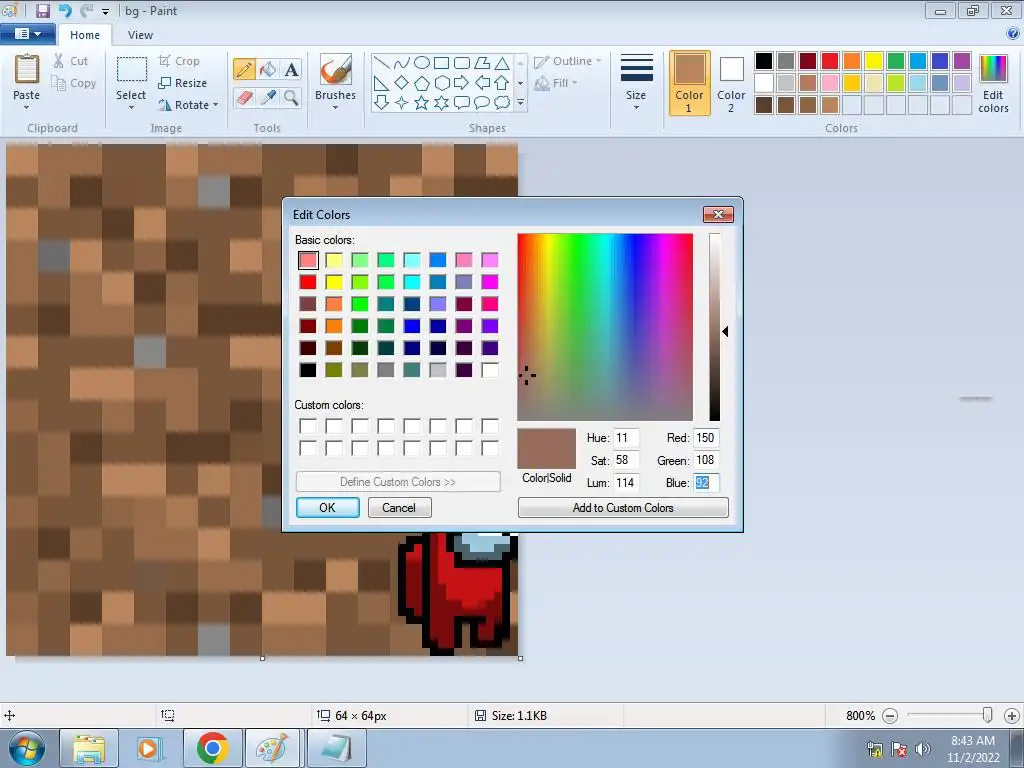
Task: Close the Edit Colors dialog
Action: coord(718,214)
